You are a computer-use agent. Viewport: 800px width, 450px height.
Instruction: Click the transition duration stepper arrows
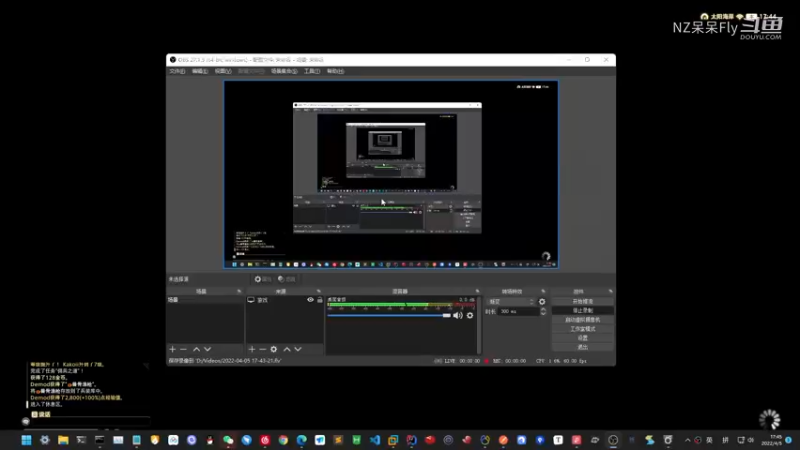coord(543,311)
